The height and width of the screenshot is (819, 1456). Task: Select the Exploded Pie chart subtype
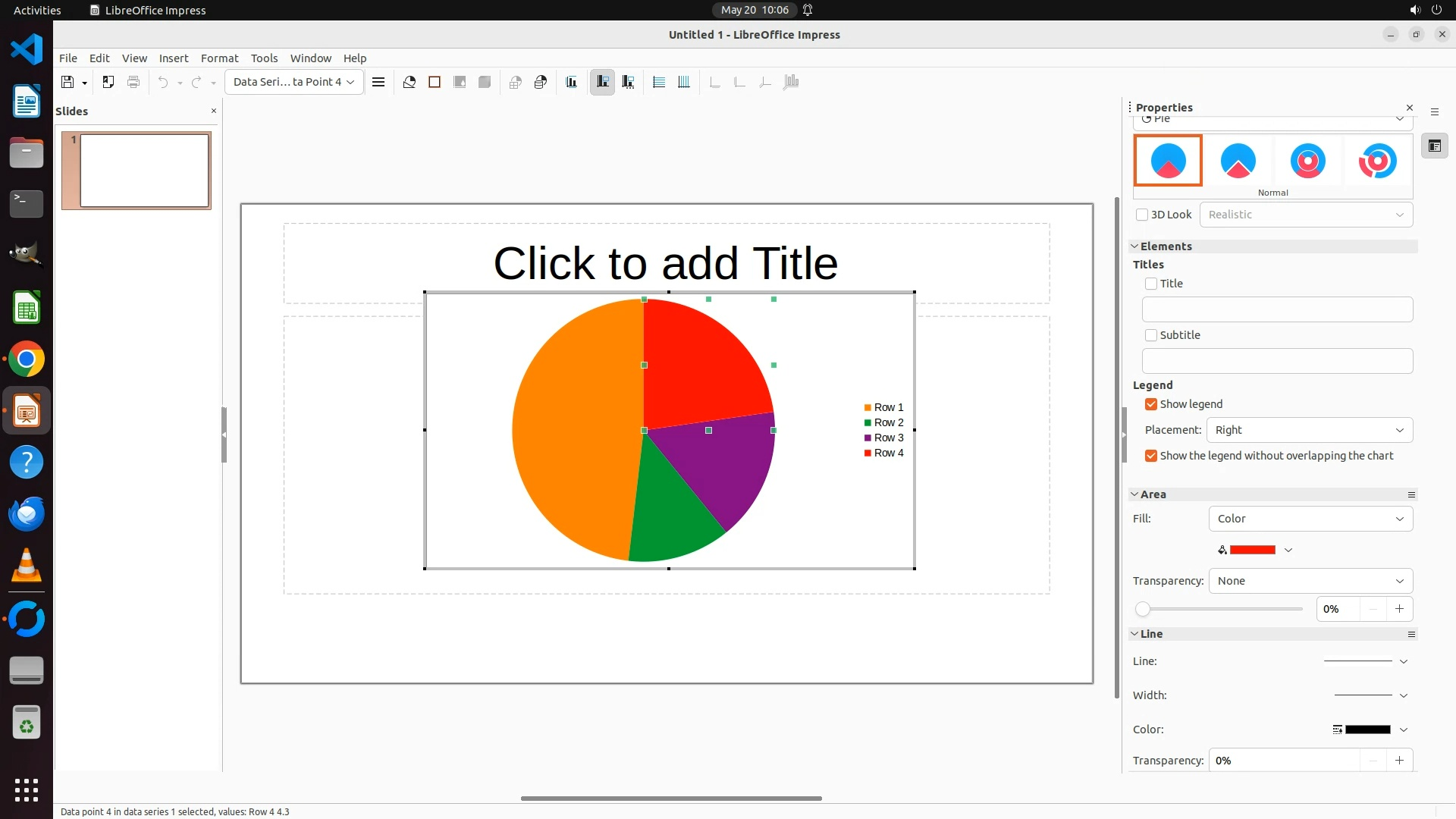coord(1238,161)
